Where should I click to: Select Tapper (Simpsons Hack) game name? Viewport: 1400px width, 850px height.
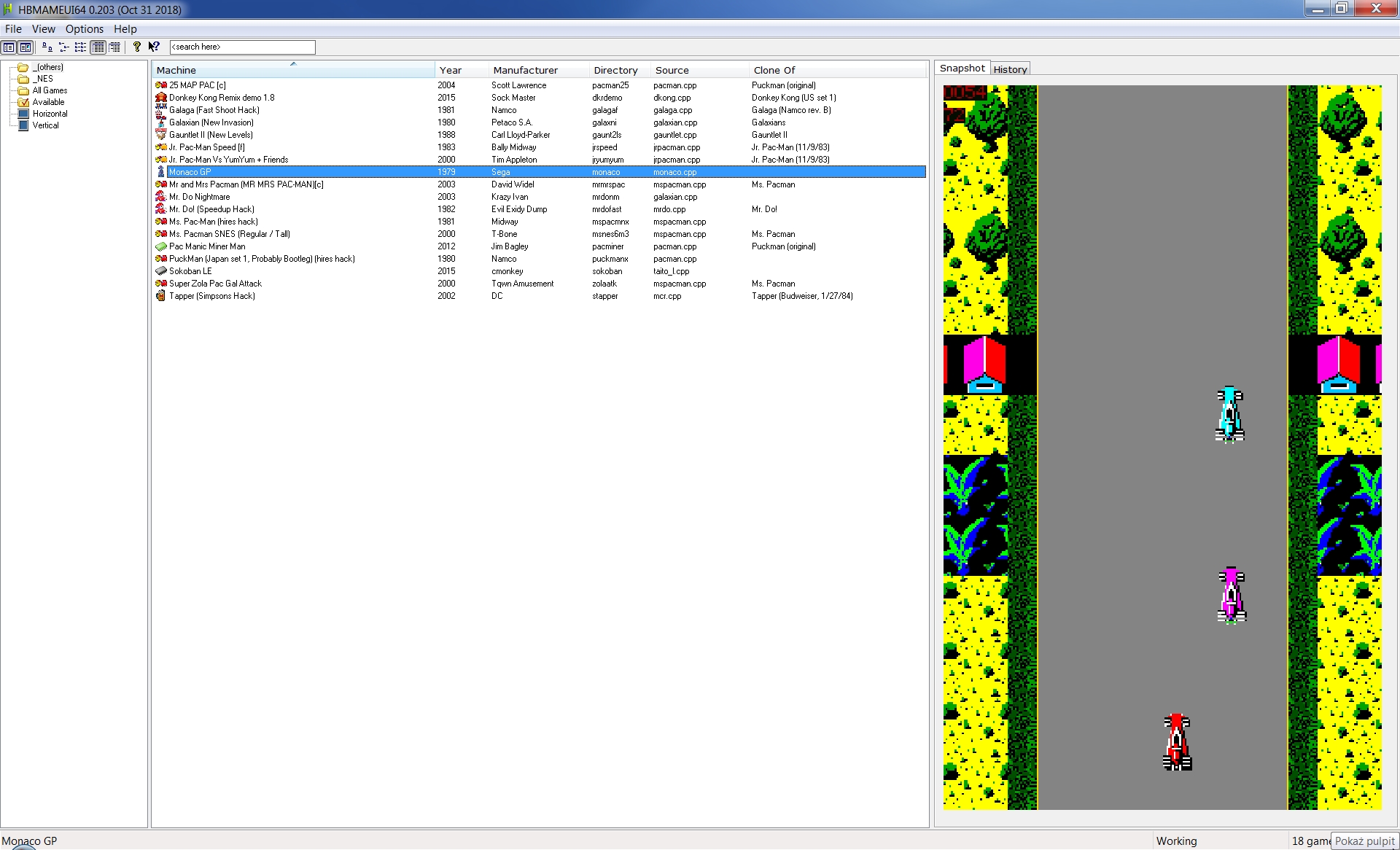(212, 296)
